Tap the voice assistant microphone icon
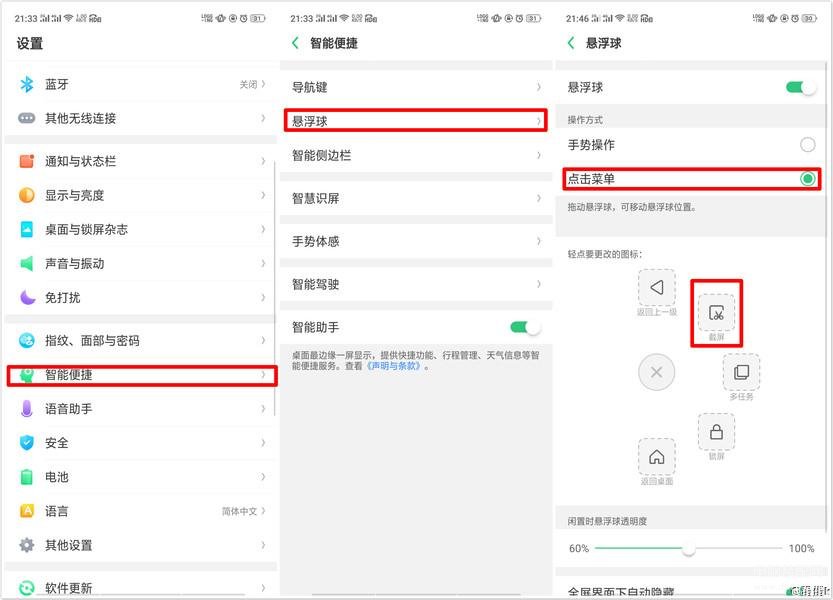Screen dimensions: 833x600 (x=27, y=408)
